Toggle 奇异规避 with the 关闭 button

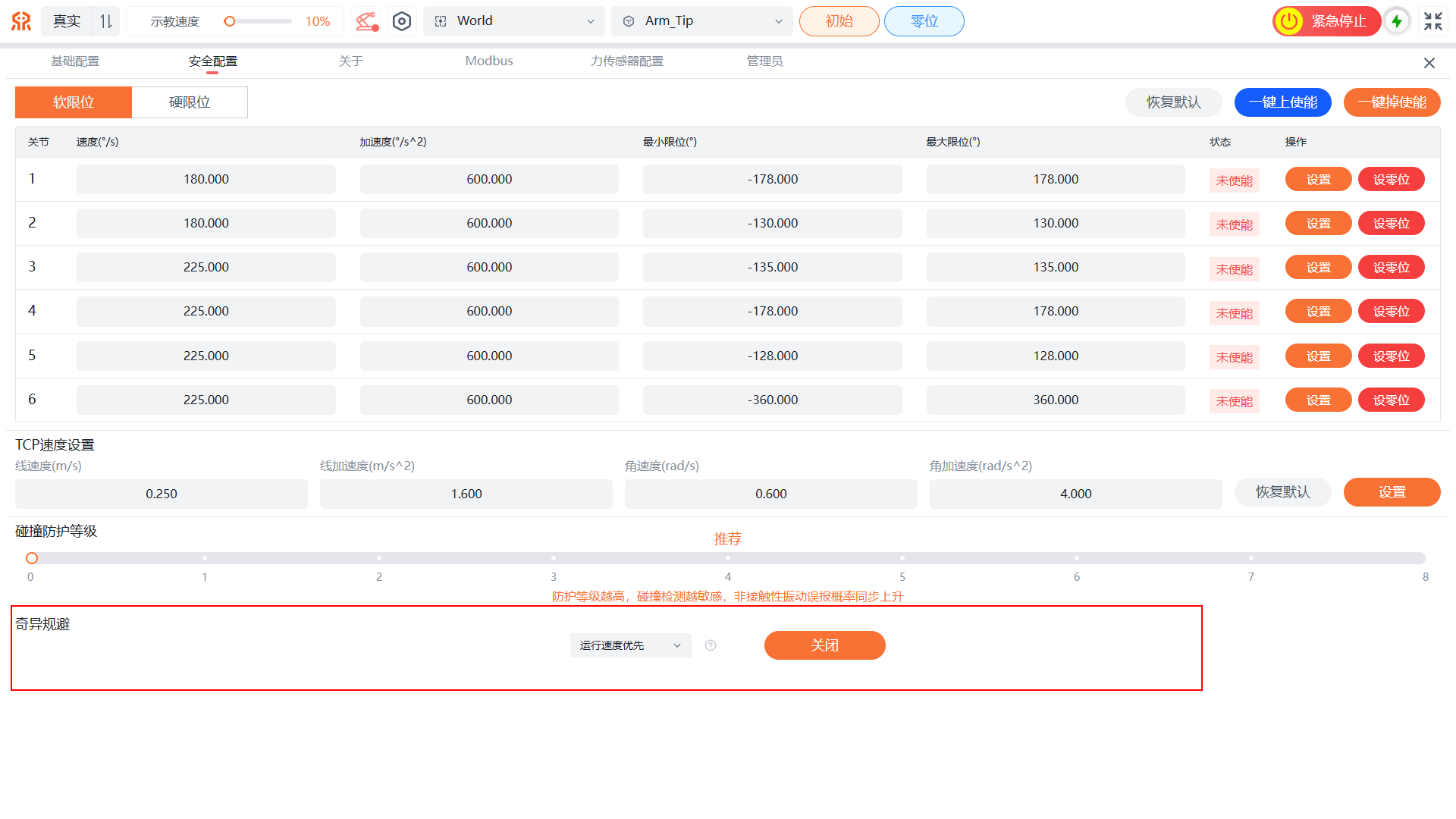[x=824, y=645]
